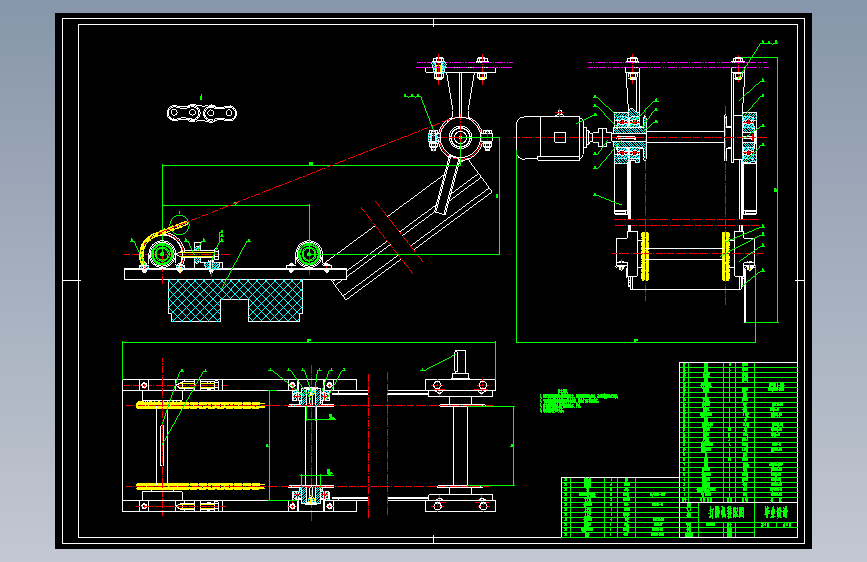
Task: Click the middle green bearing wheel on base plate
Action: click(x=309, y=254)
